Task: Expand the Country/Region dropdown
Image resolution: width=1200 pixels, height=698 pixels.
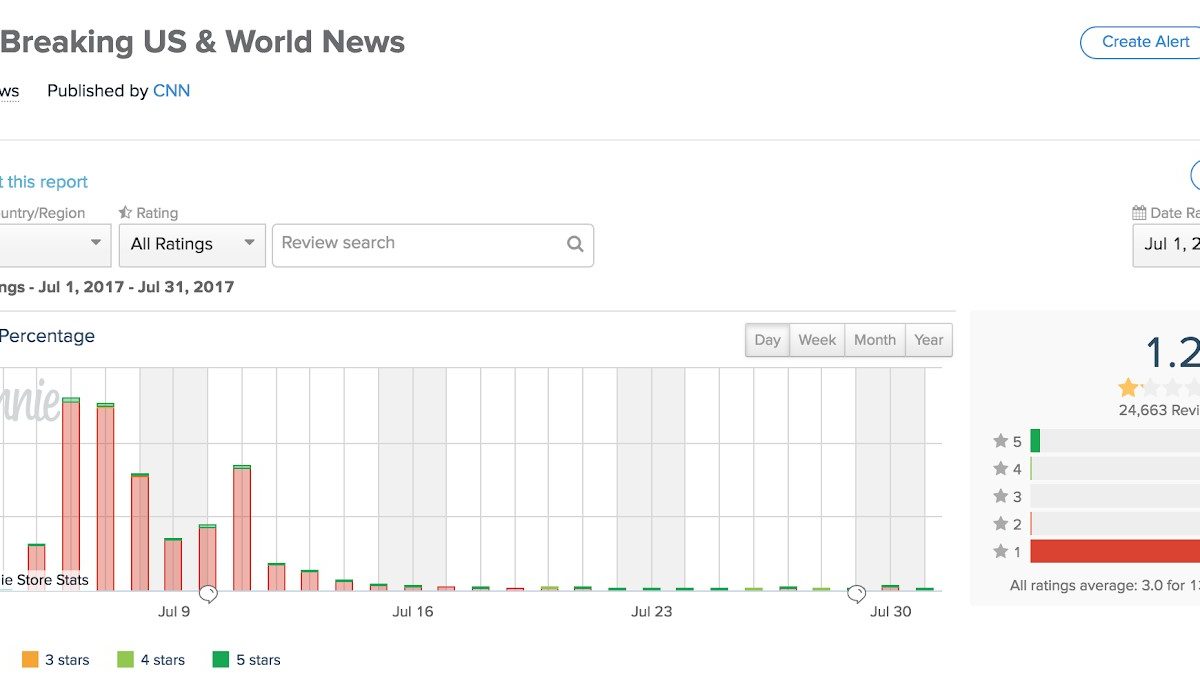Action: pyautogui.click(x=55, y=245)
